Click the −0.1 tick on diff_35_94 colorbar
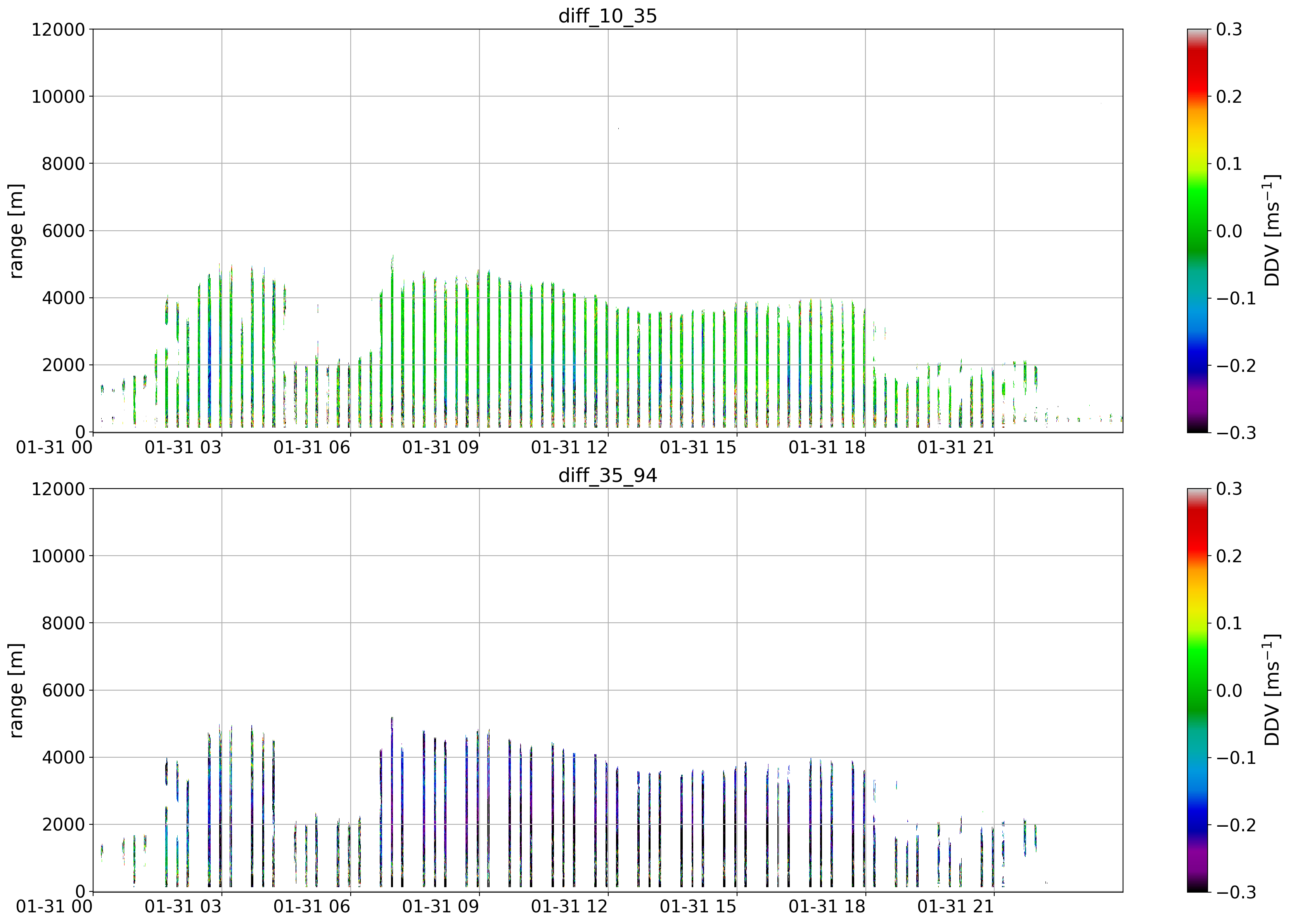Image resolution: width=1291 pixels, height=924 pixels. pos(1236,758)
